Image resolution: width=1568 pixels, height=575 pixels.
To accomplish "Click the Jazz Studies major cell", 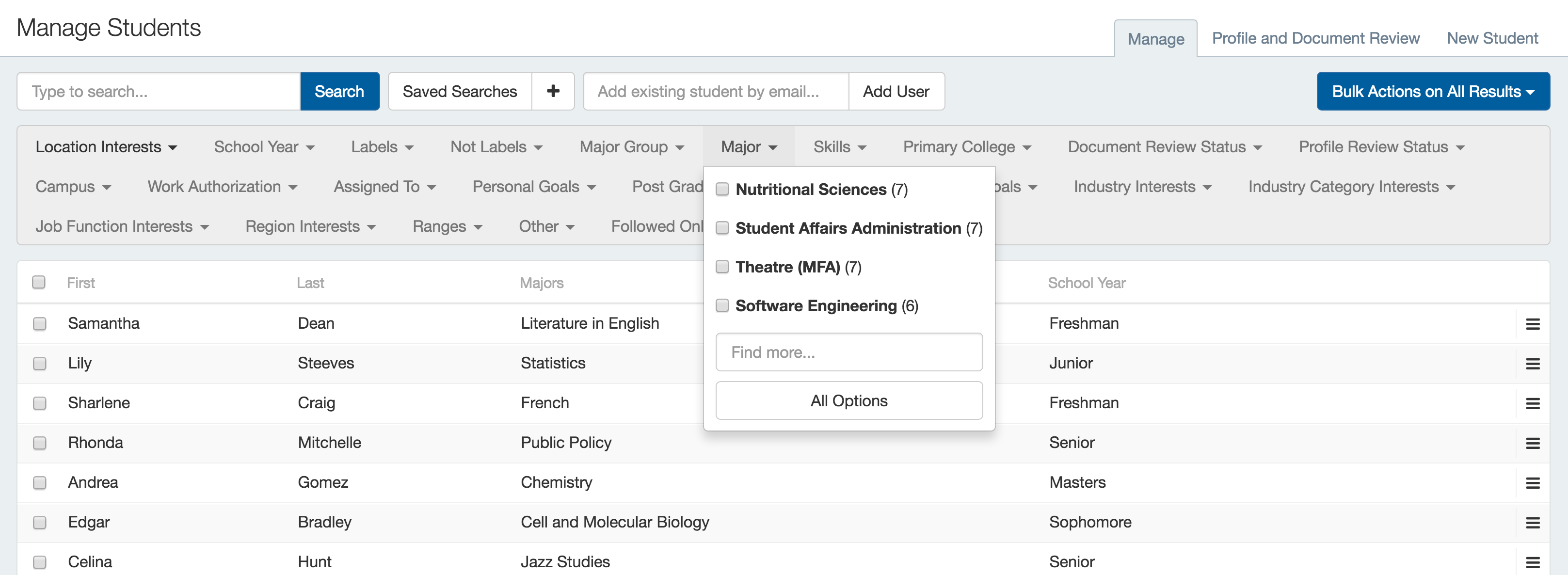I will coord(565,561).
